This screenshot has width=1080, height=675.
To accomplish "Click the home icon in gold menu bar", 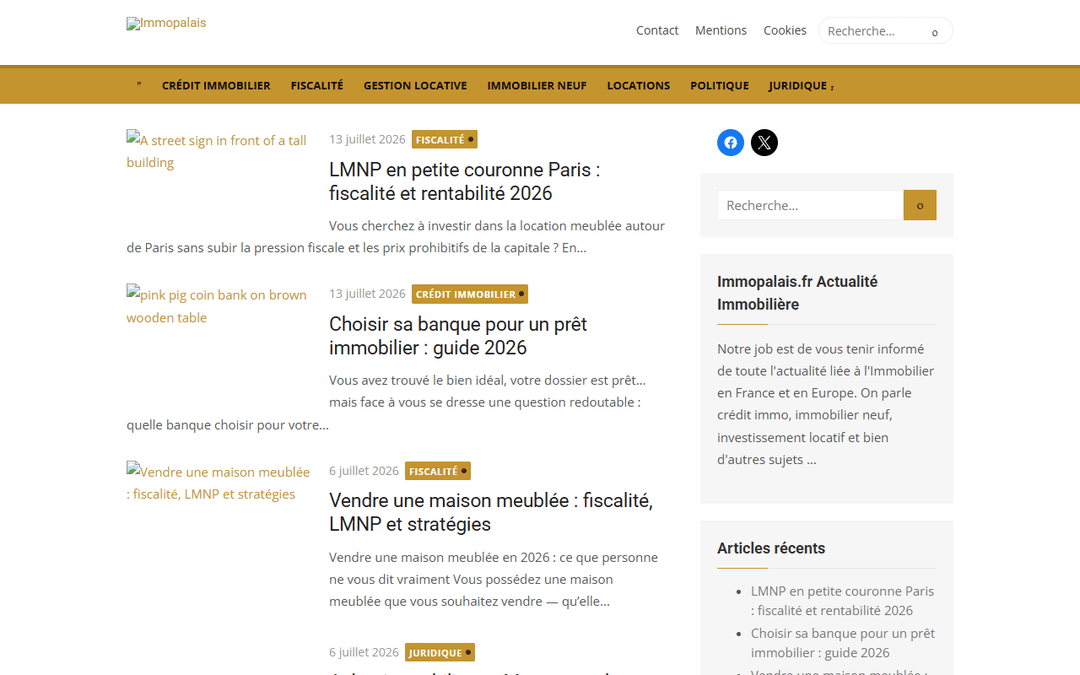I will pos(139,85).
